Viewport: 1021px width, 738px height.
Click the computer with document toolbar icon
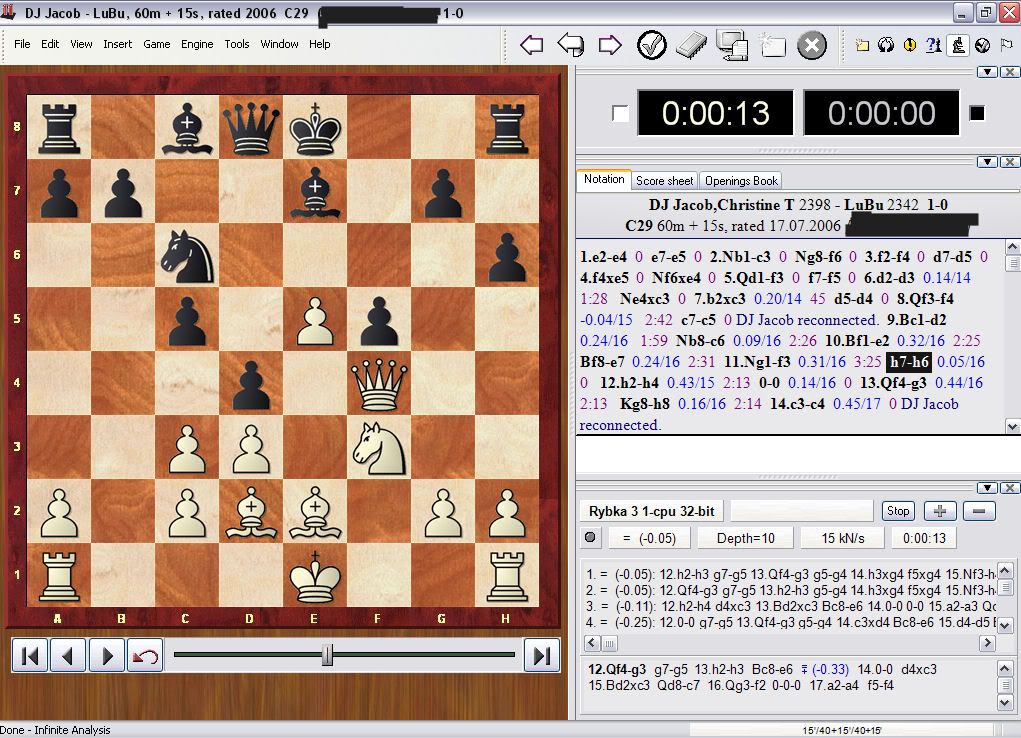732,46
